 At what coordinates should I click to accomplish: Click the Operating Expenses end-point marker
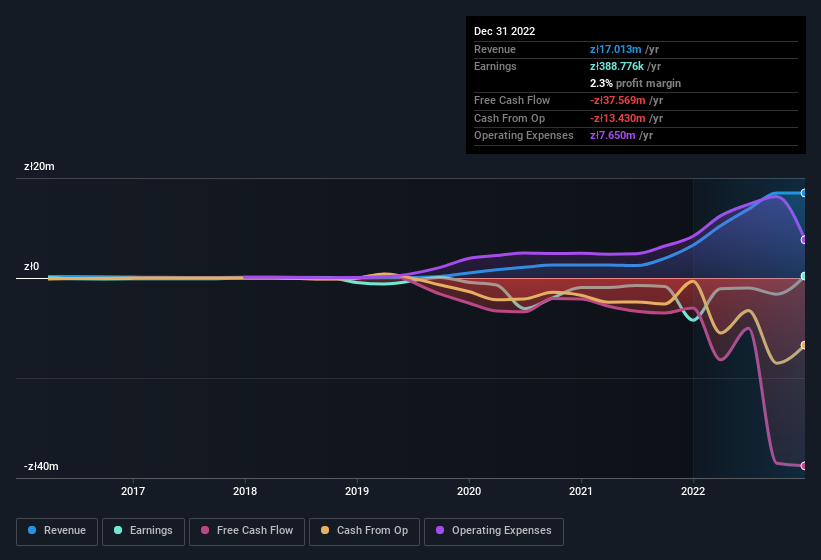804,240
